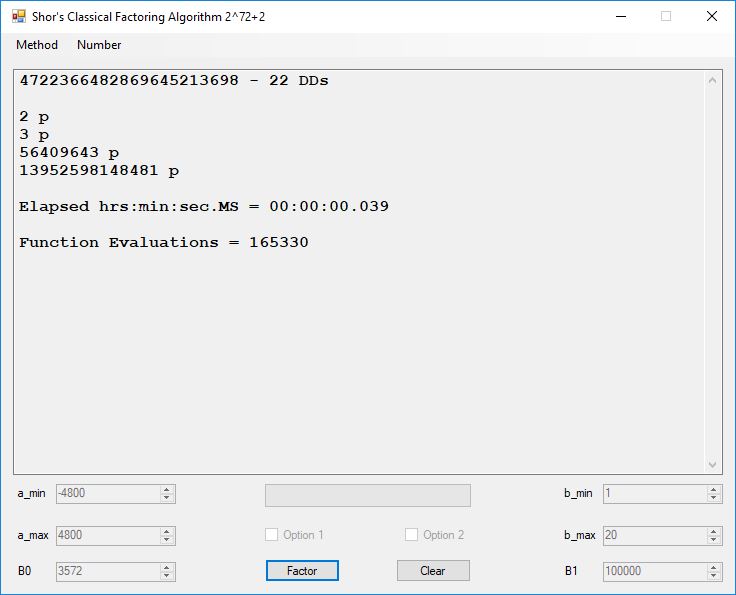The width and height of the screenshot is (736, 595).
Task: Decrease a_min with the down arrow
Action: 167,498
